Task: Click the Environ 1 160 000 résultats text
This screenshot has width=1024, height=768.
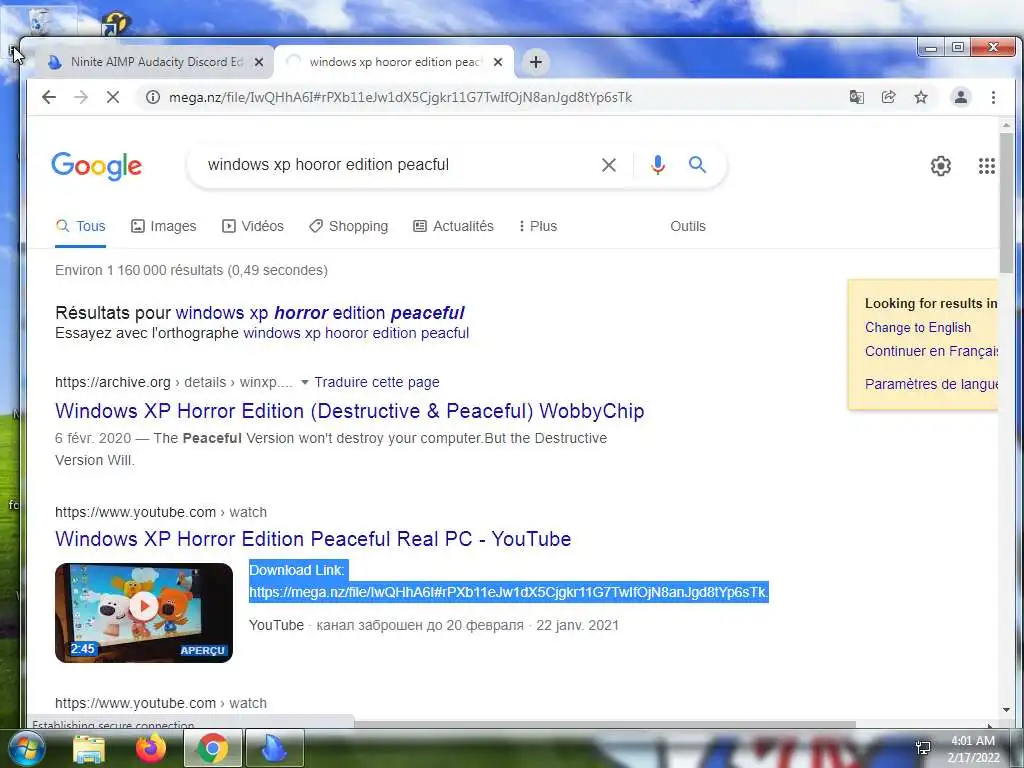Action: 191,270
